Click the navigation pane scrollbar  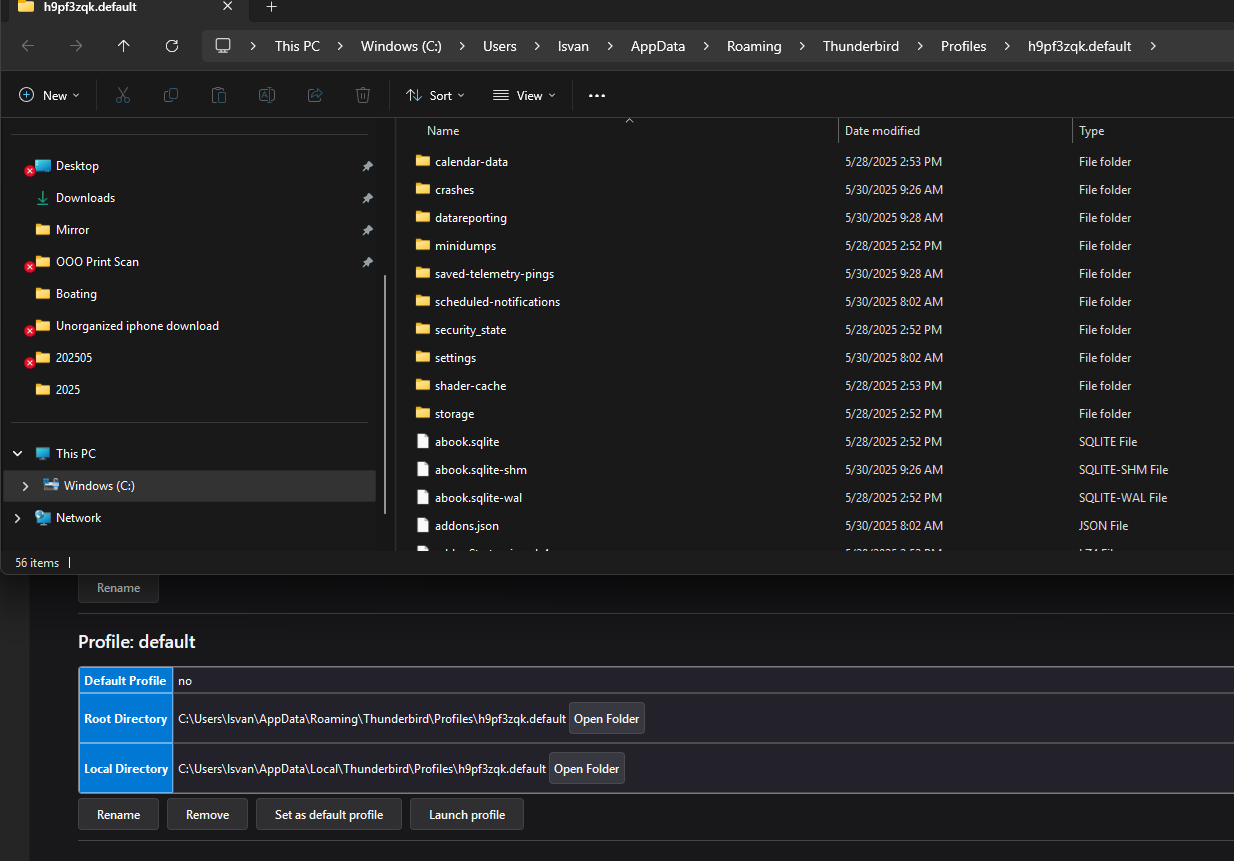385,395
